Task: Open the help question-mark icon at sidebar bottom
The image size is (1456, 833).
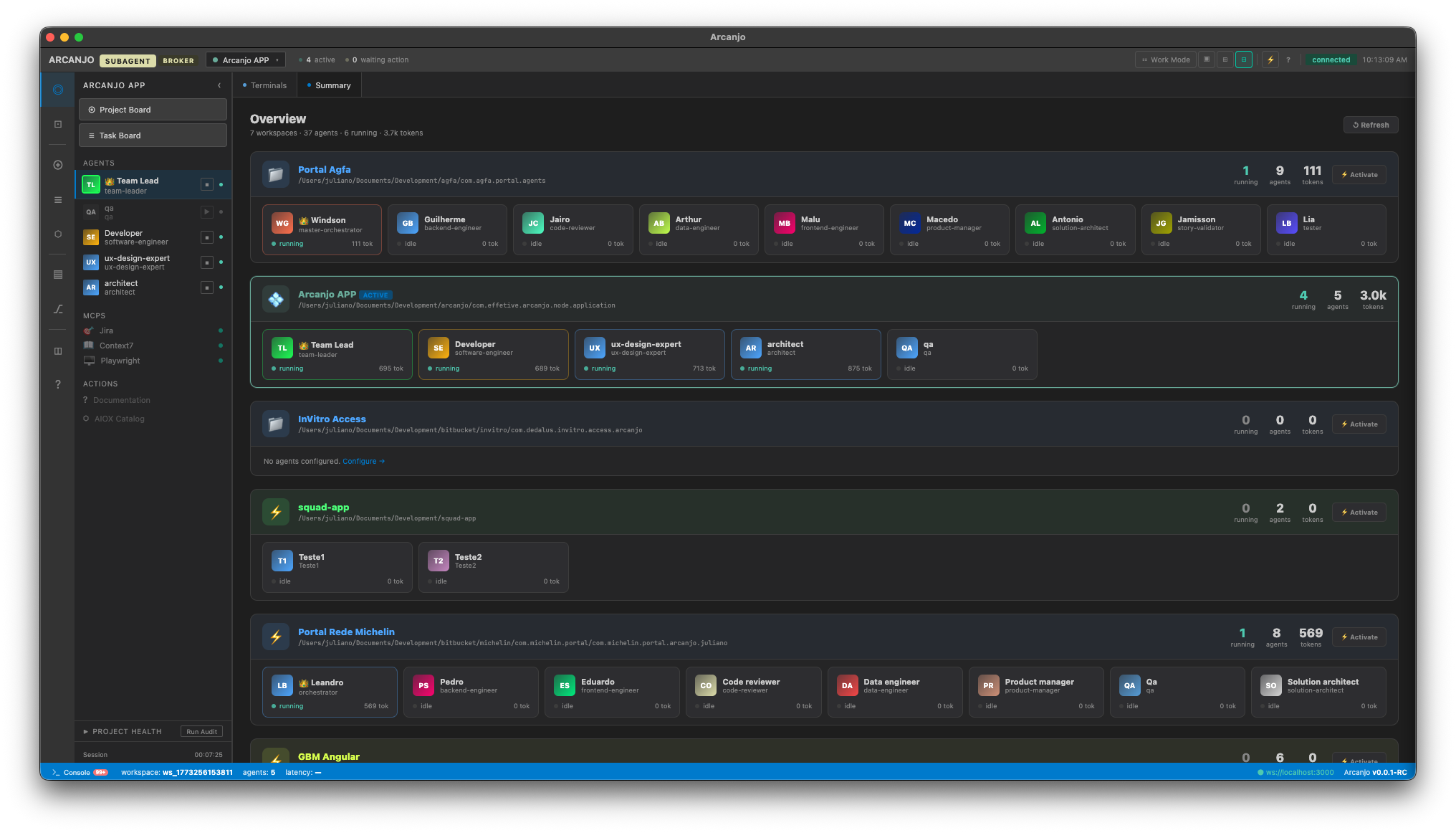Action: 57,384
